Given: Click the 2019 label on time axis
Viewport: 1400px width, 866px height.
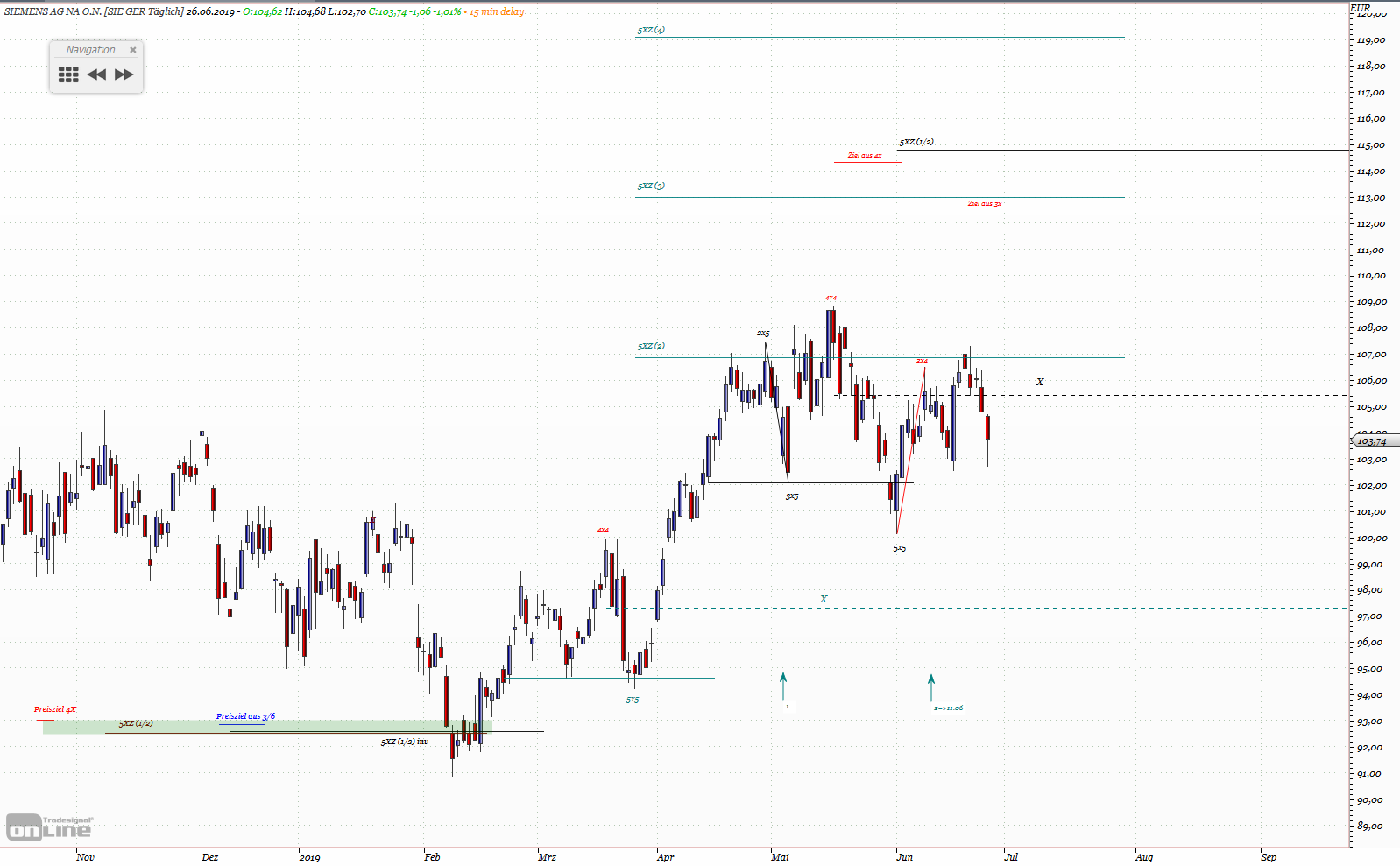Looking at the screenshot, I should point(309,857).
